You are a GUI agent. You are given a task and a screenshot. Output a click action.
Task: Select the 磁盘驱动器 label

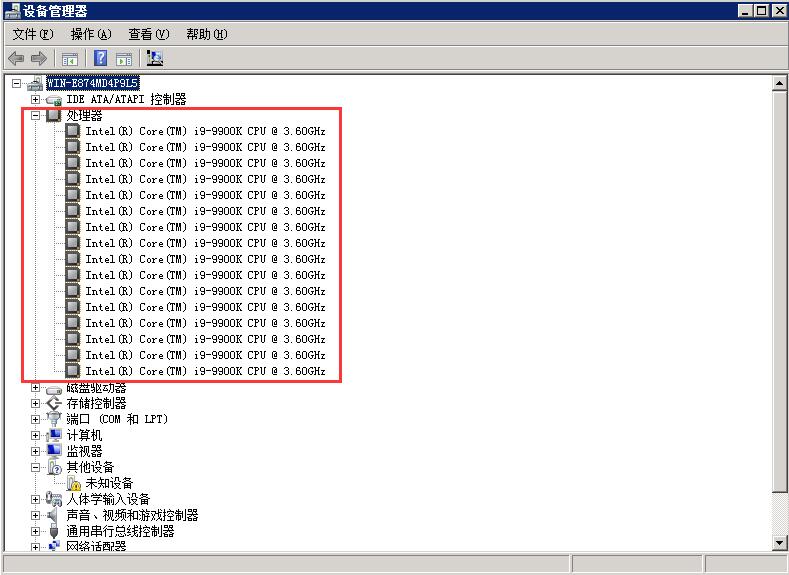tap(96, 388)
